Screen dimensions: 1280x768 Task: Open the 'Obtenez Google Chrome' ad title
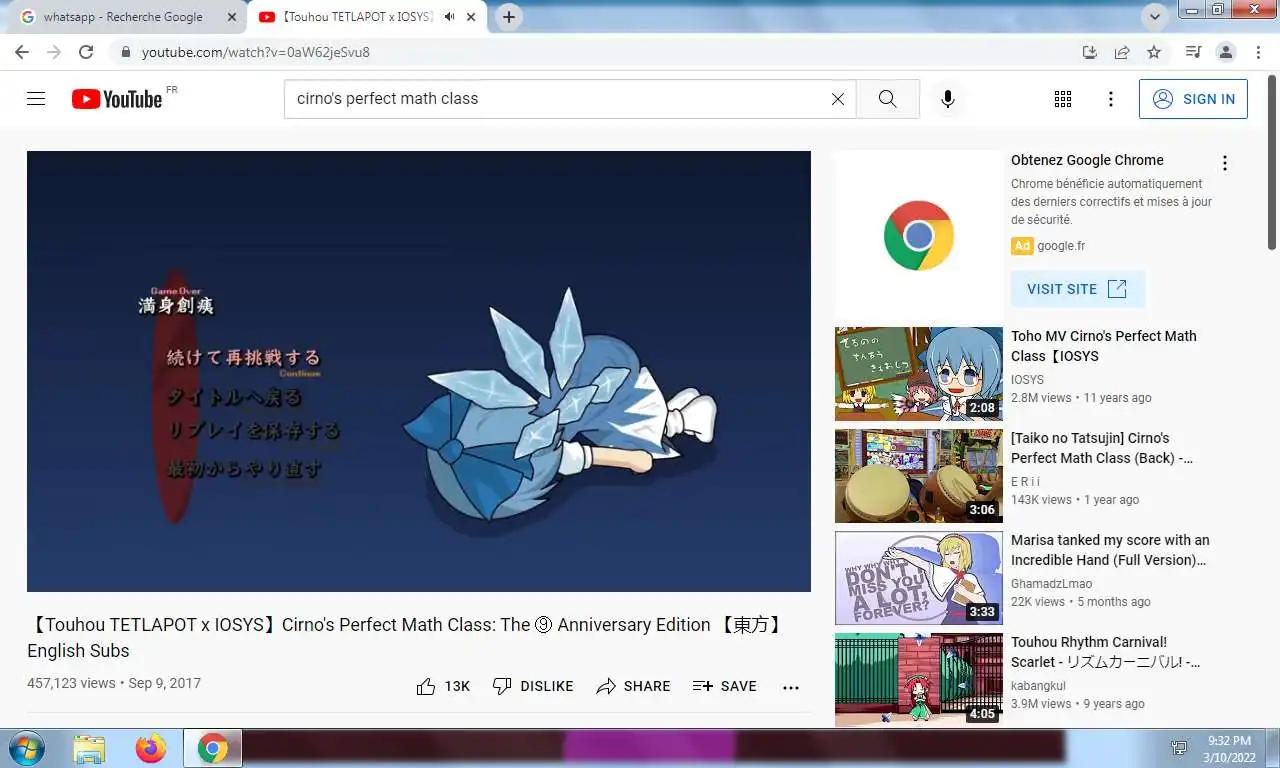(1087, 160)
